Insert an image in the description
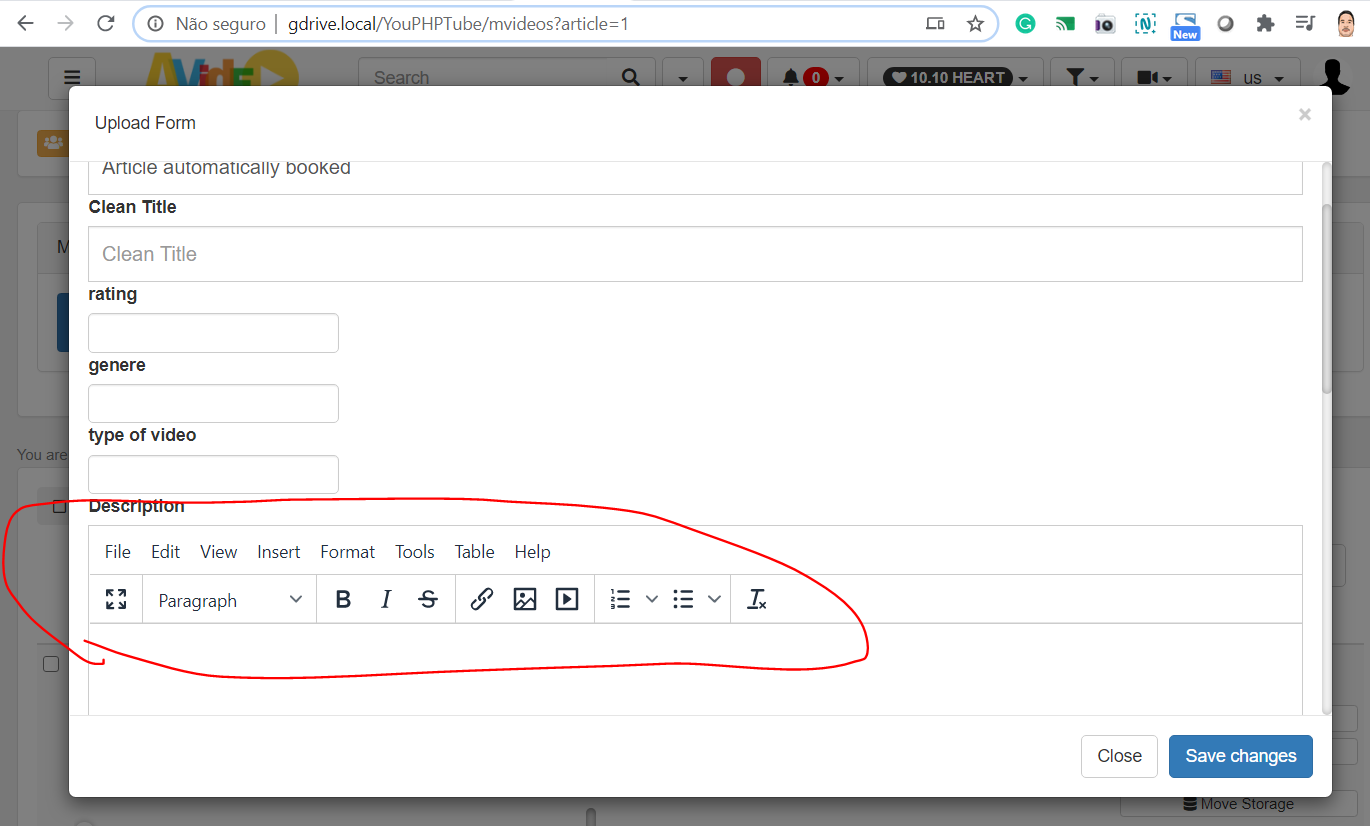This screenshot has height=826, width=1370. (x=525, y=599)
